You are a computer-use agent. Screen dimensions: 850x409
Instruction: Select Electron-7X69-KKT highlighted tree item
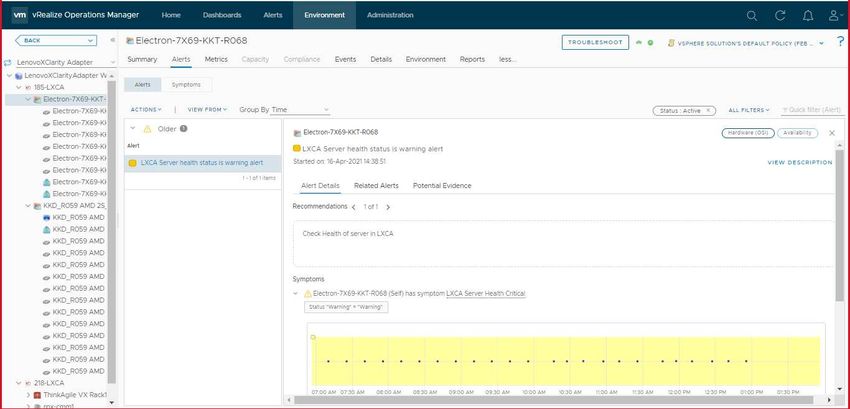tap(57, 99)
